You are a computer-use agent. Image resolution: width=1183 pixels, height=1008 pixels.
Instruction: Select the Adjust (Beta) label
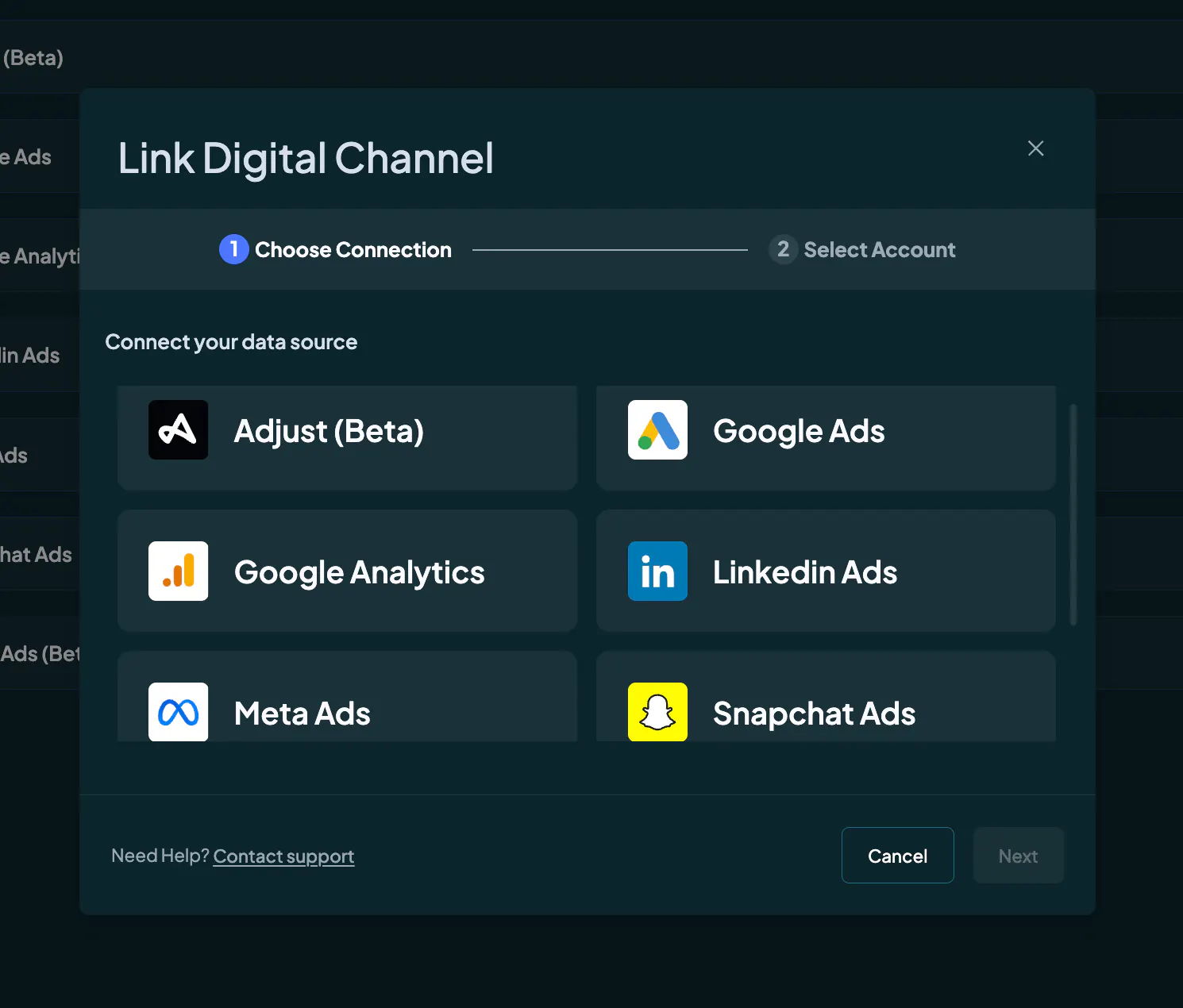point(329,431)
